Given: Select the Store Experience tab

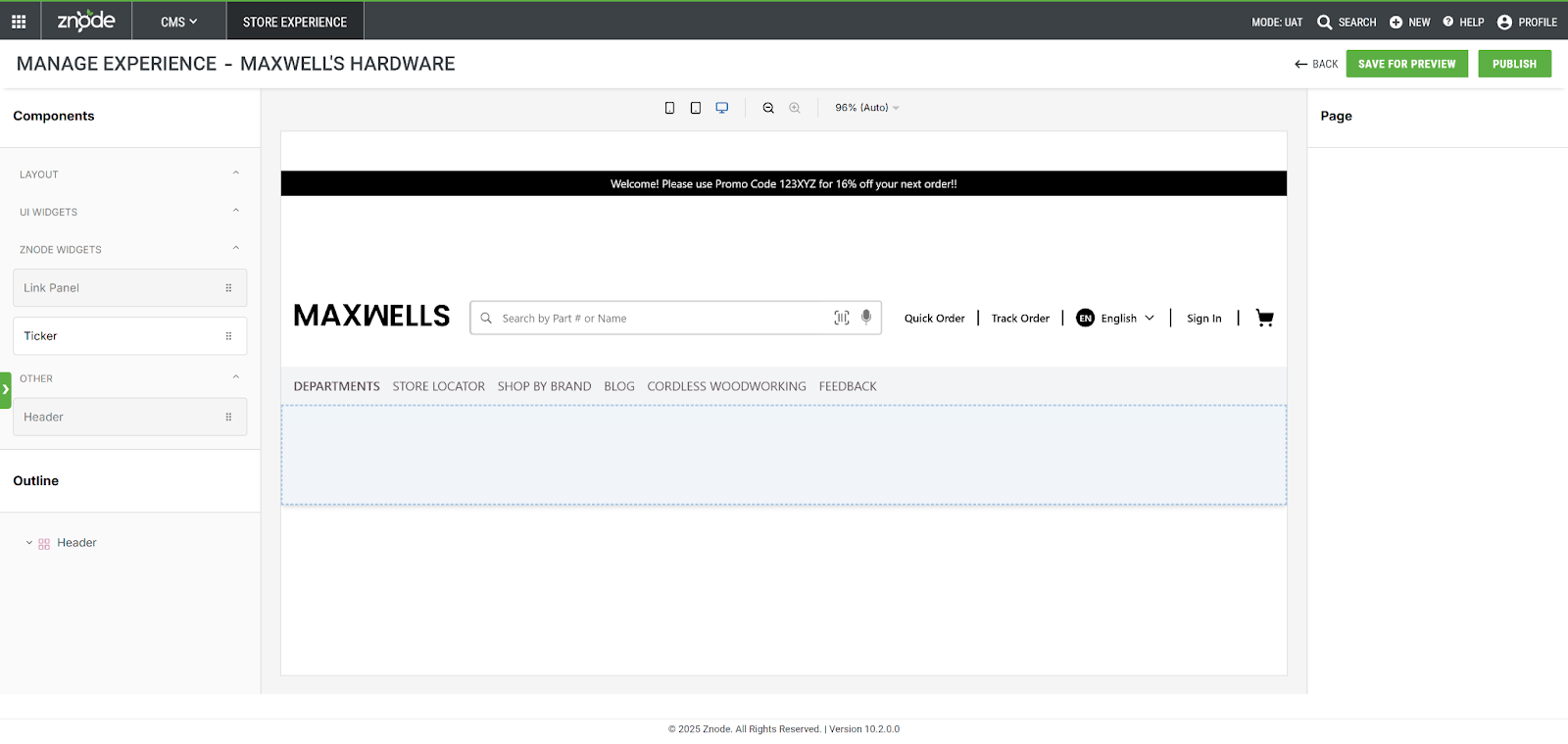Looking at the screenshot, I should (x=295, y=22).
